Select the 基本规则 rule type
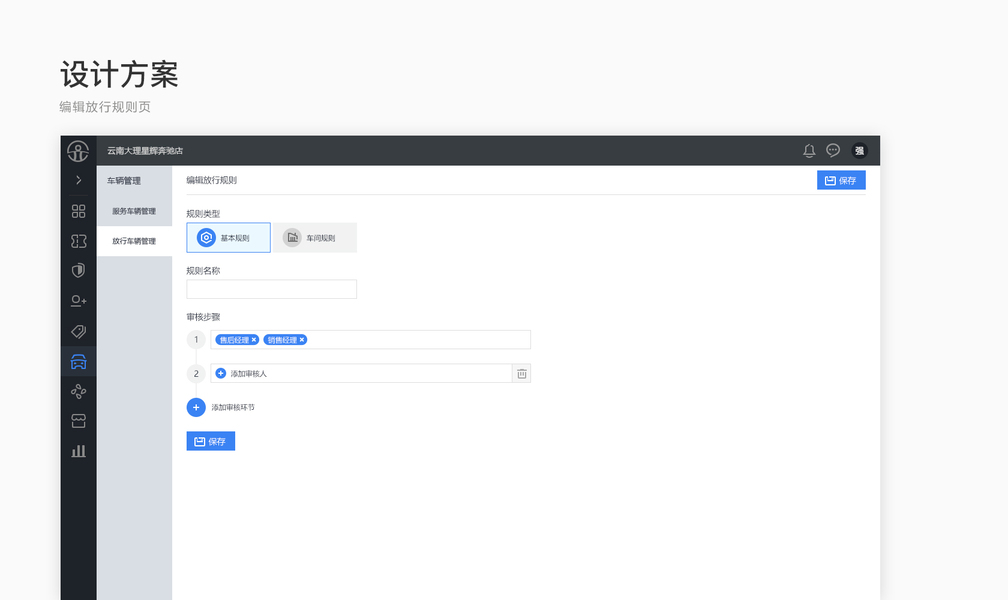The width and height of the screenshot is (1008, 600). (x=228, y=238)
